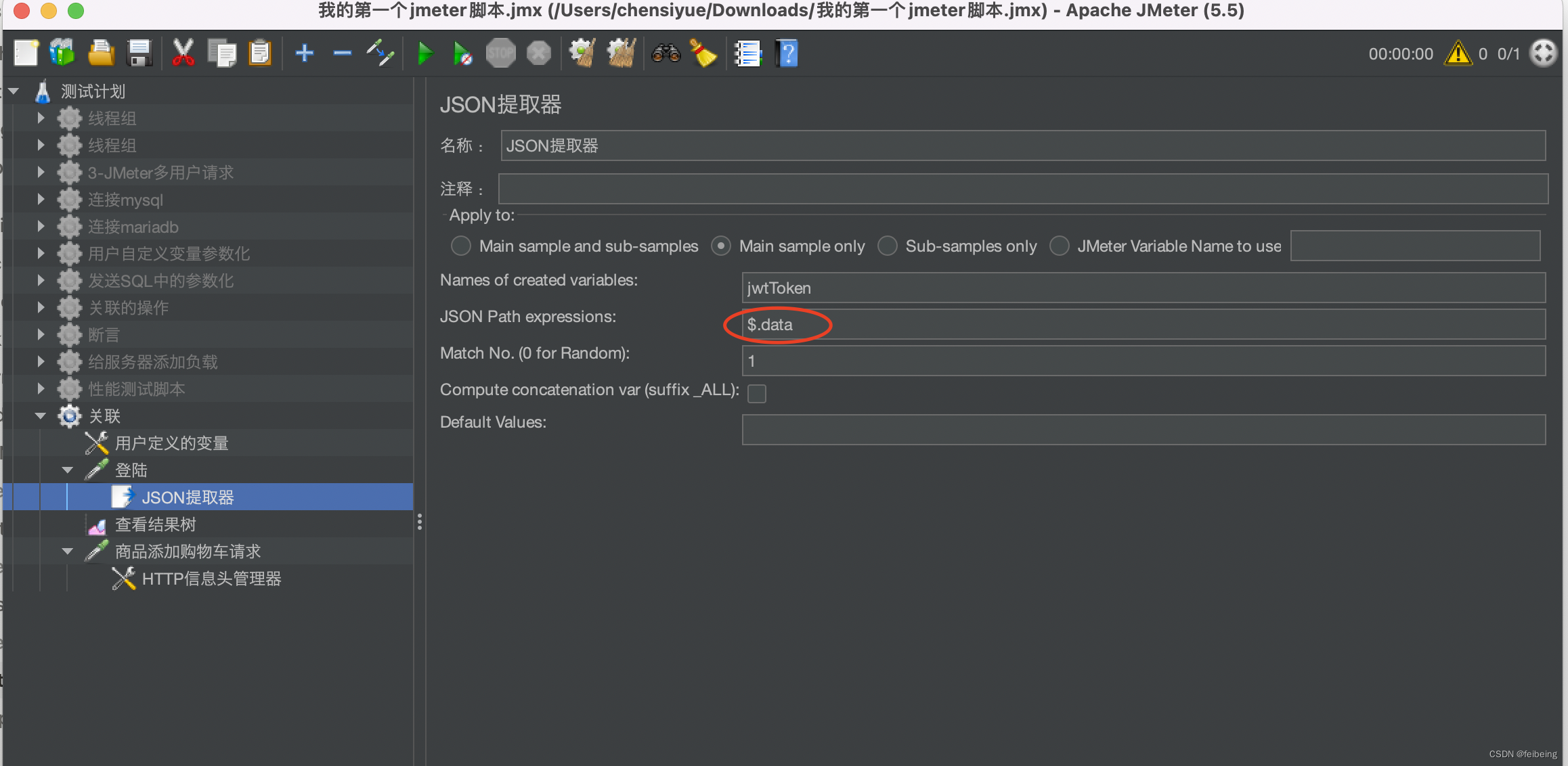Select JMeter Variable Name to use radio
The width and height of the screenshot is (1568, 766).
coord(1060,246)
